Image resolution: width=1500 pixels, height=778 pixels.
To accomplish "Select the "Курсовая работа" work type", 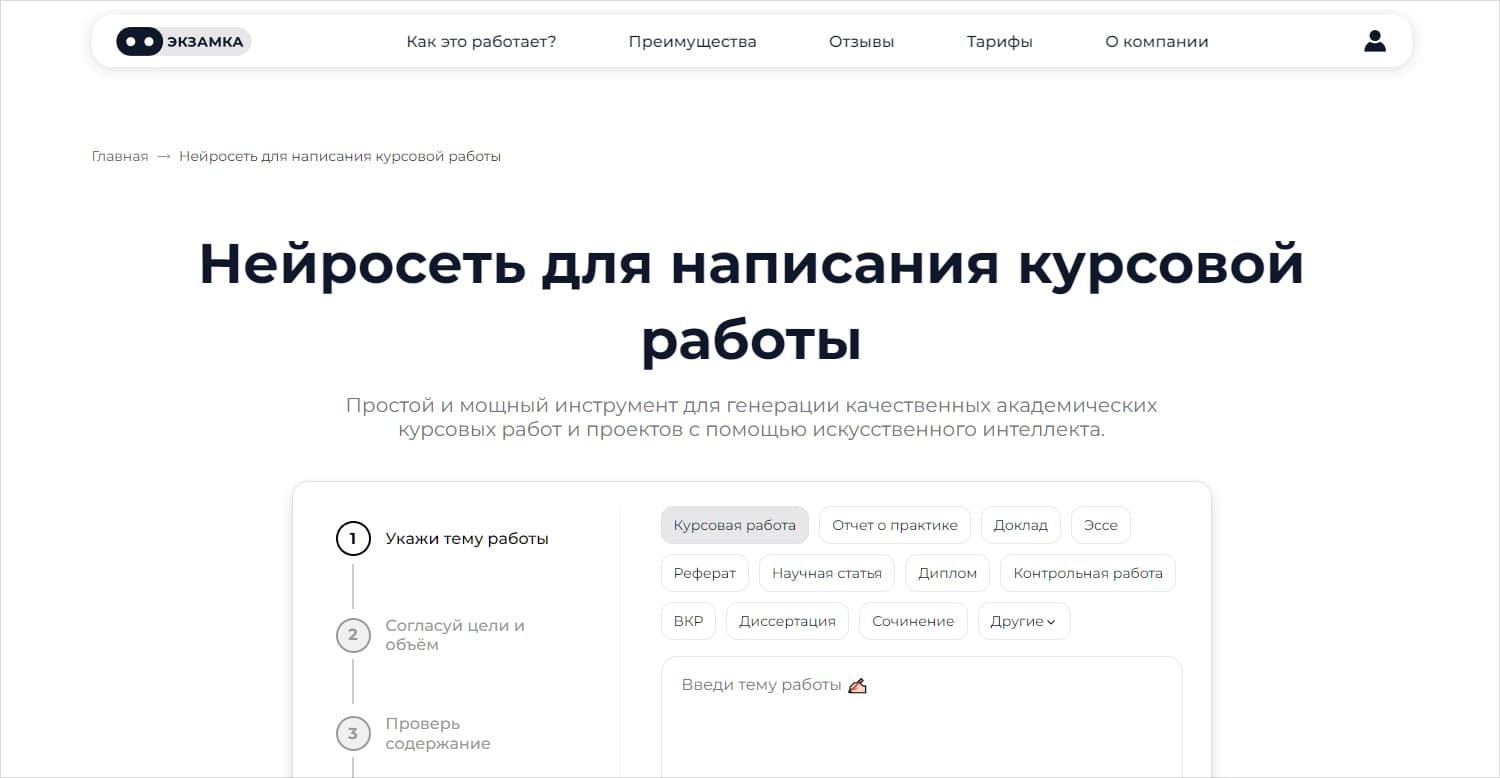I will pos(735,524).
